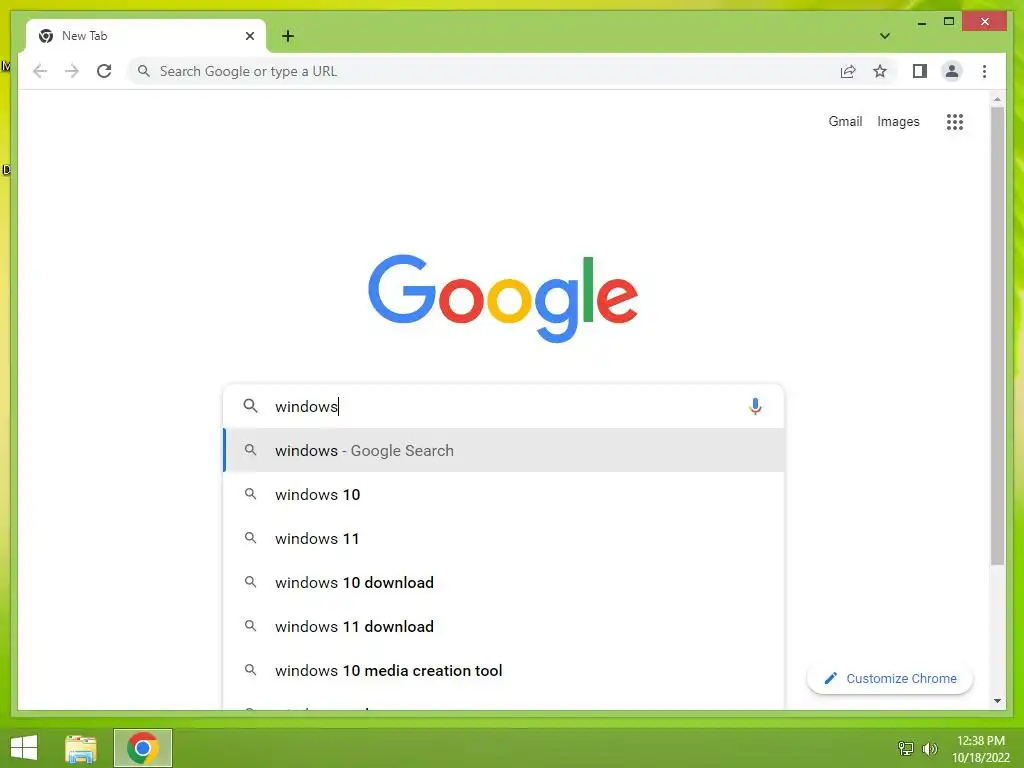This screenshot has height=768, width=1024.
Task: Select the New Tab tab
Action: click(146, 36)
